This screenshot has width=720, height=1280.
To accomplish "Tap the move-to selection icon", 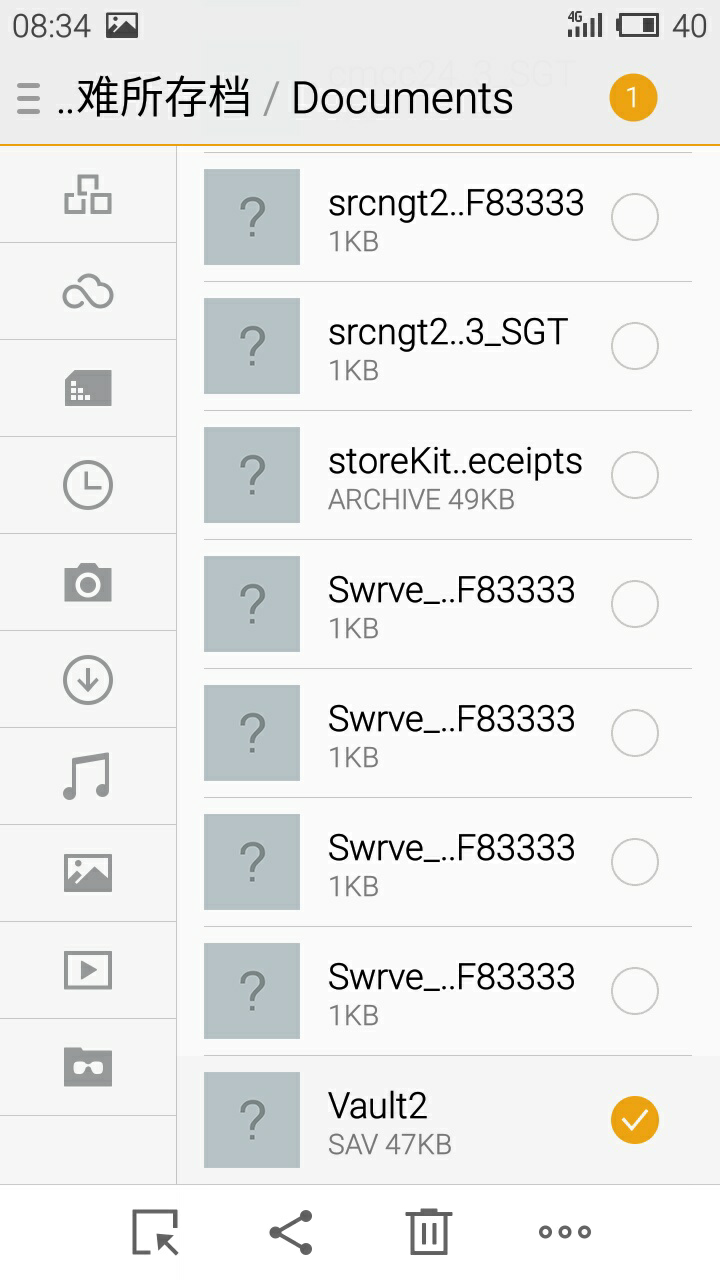I will coord(155,1232).
